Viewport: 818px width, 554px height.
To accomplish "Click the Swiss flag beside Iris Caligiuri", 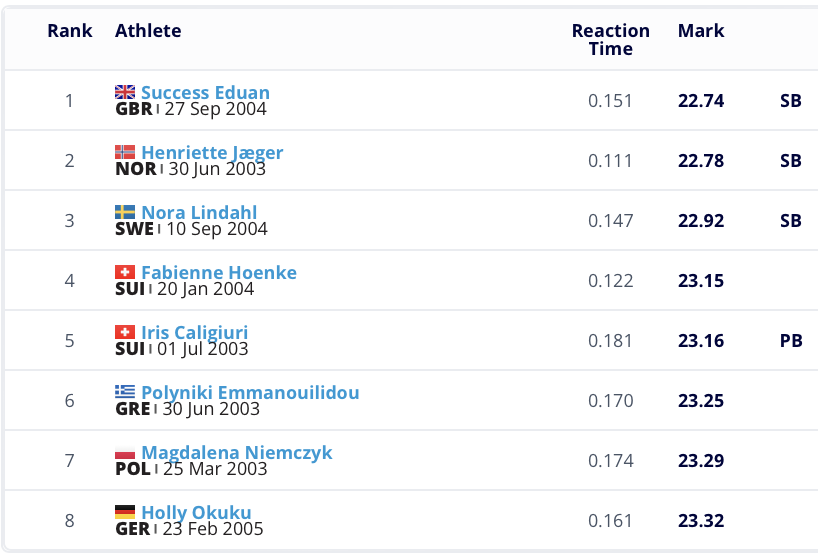I will pos(125,333).
